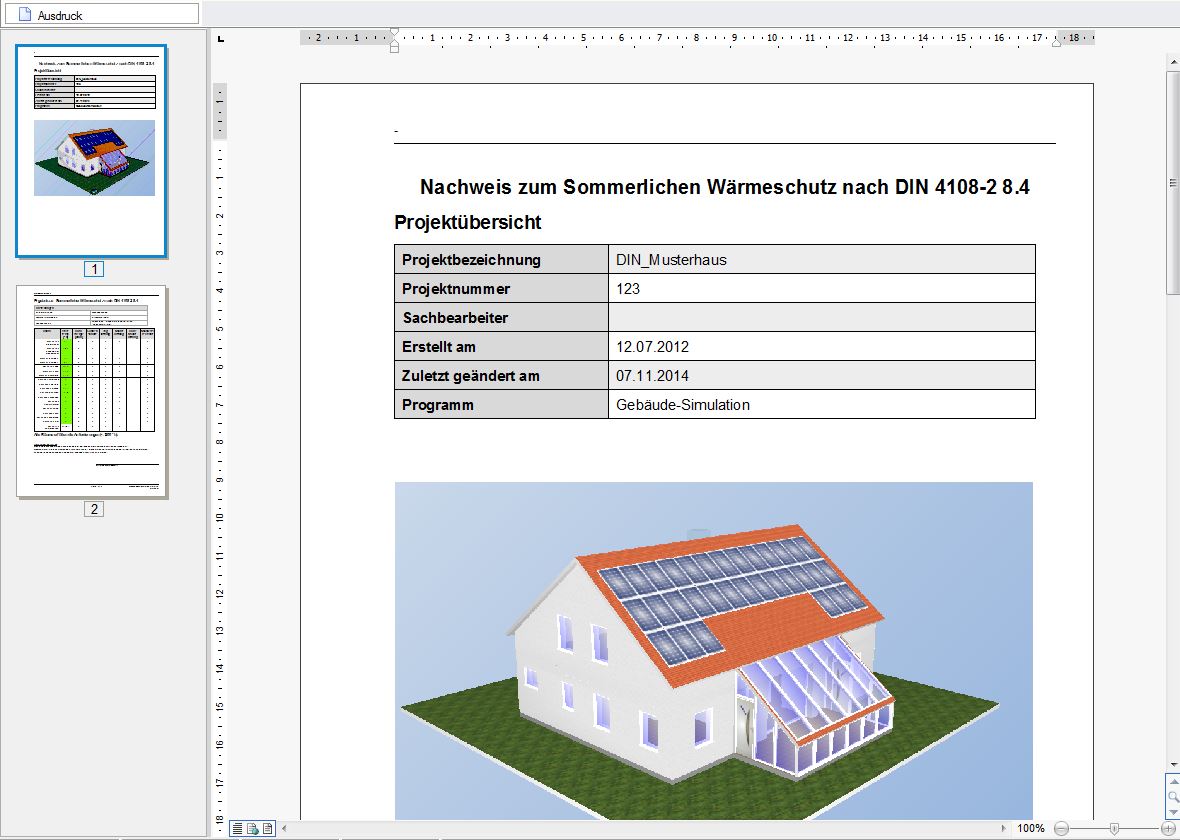Image resolution: width=1180 pixels, height=840 pixels.
Task: Click the horizontal scrollbar right arrow
Action: tap(1004, 828)
